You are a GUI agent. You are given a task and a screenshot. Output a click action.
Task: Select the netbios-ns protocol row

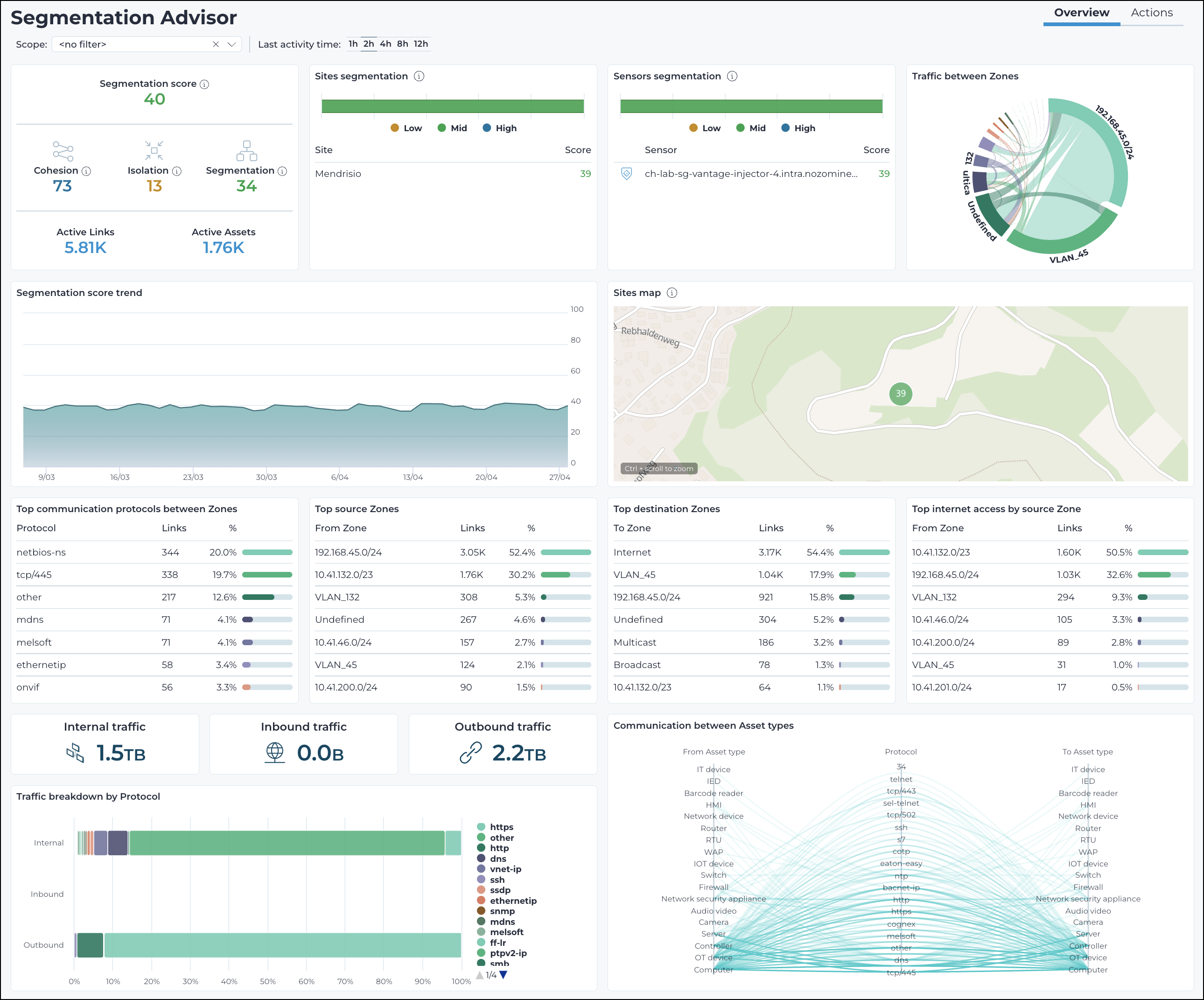click(x=154, y=552)
